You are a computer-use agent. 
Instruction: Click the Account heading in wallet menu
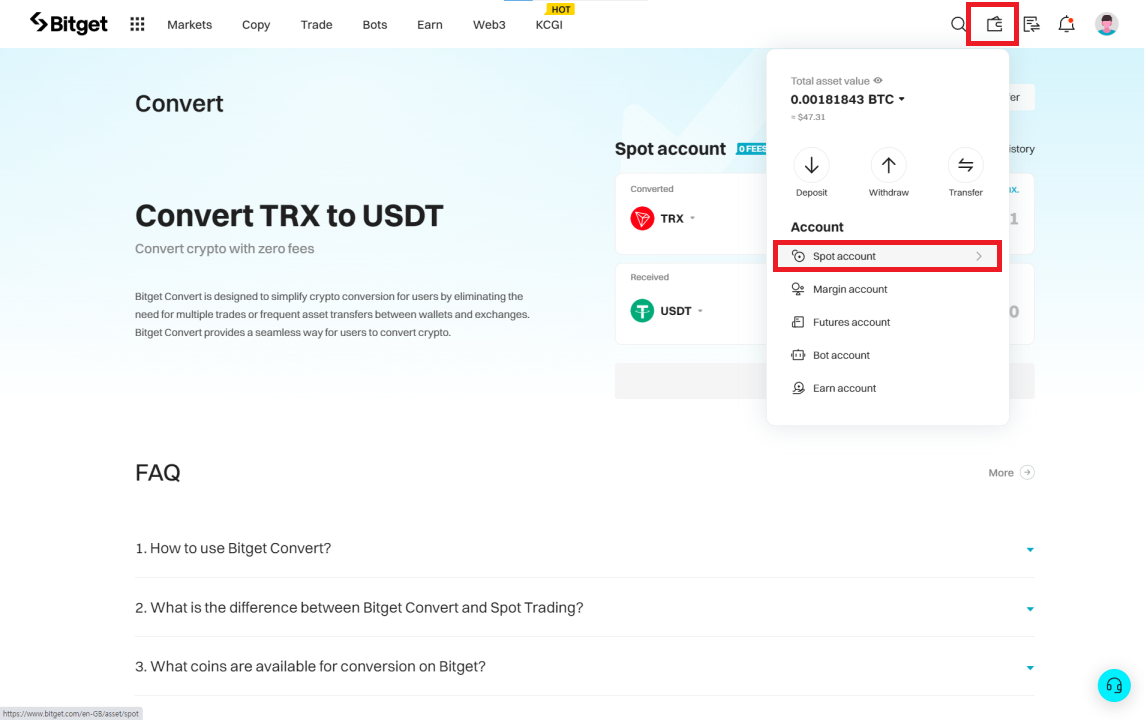pos(817,227)
